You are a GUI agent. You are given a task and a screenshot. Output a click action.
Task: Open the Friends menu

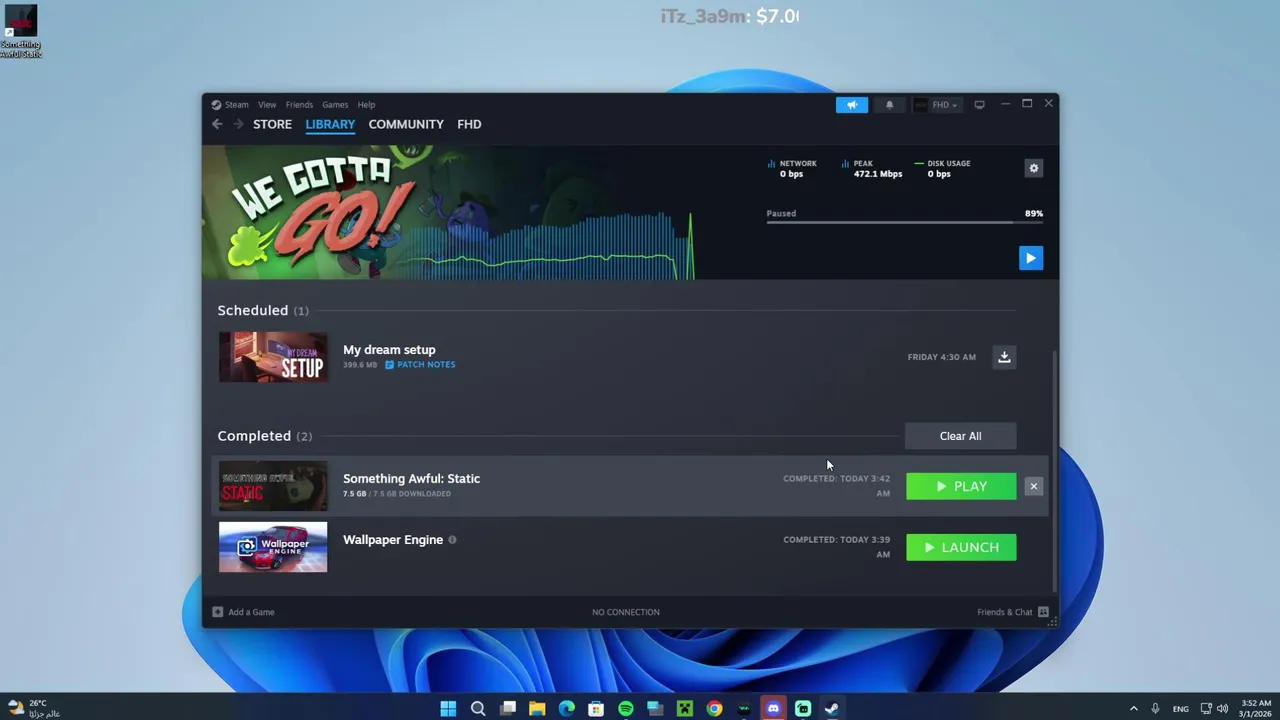tap(299, 104)
